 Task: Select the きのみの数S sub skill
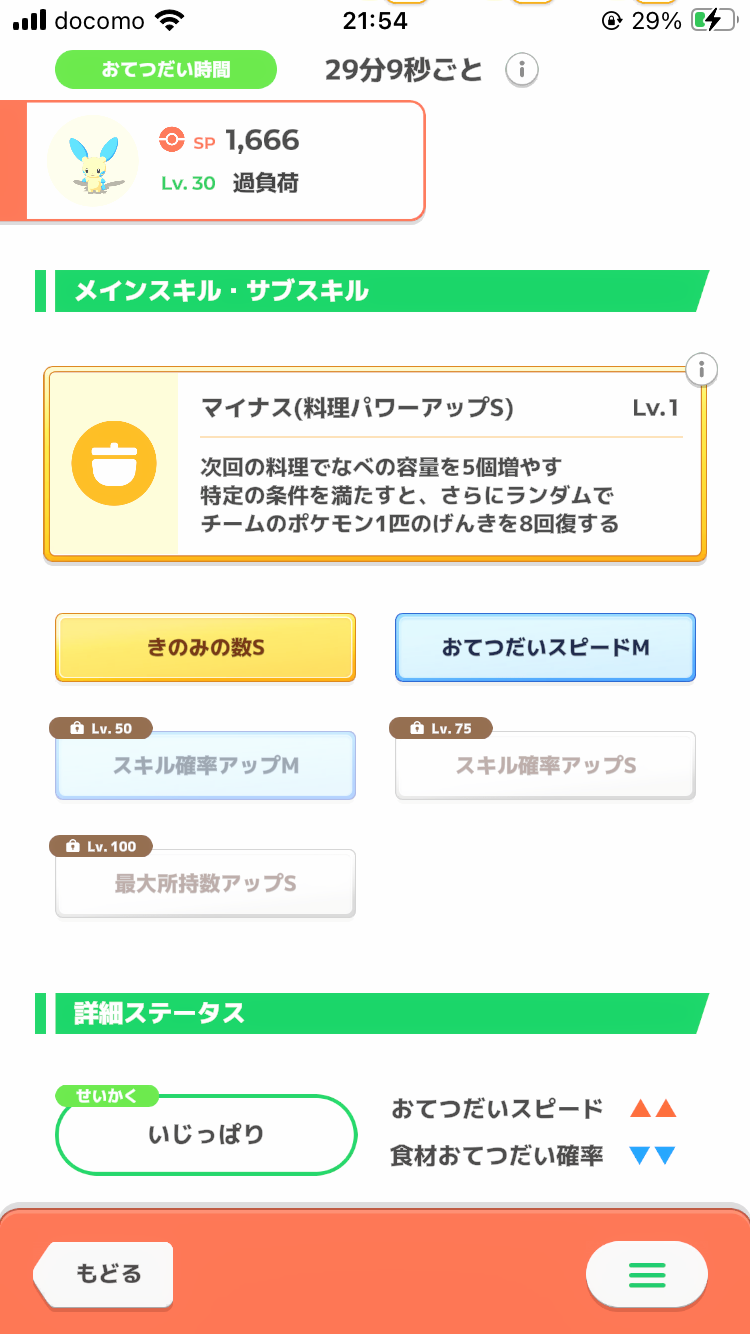(205, 648)
